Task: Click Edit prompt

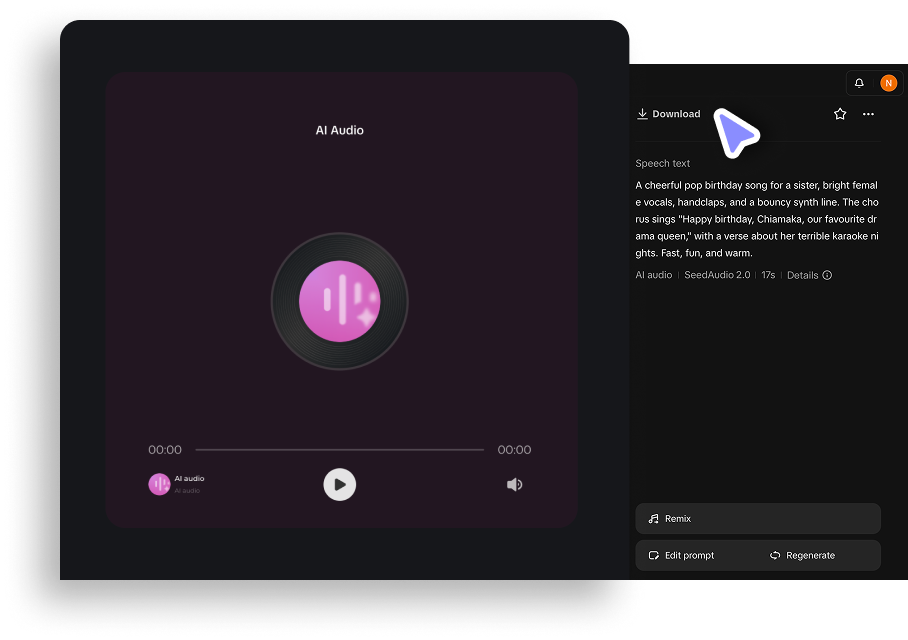Action: [681, 555]
